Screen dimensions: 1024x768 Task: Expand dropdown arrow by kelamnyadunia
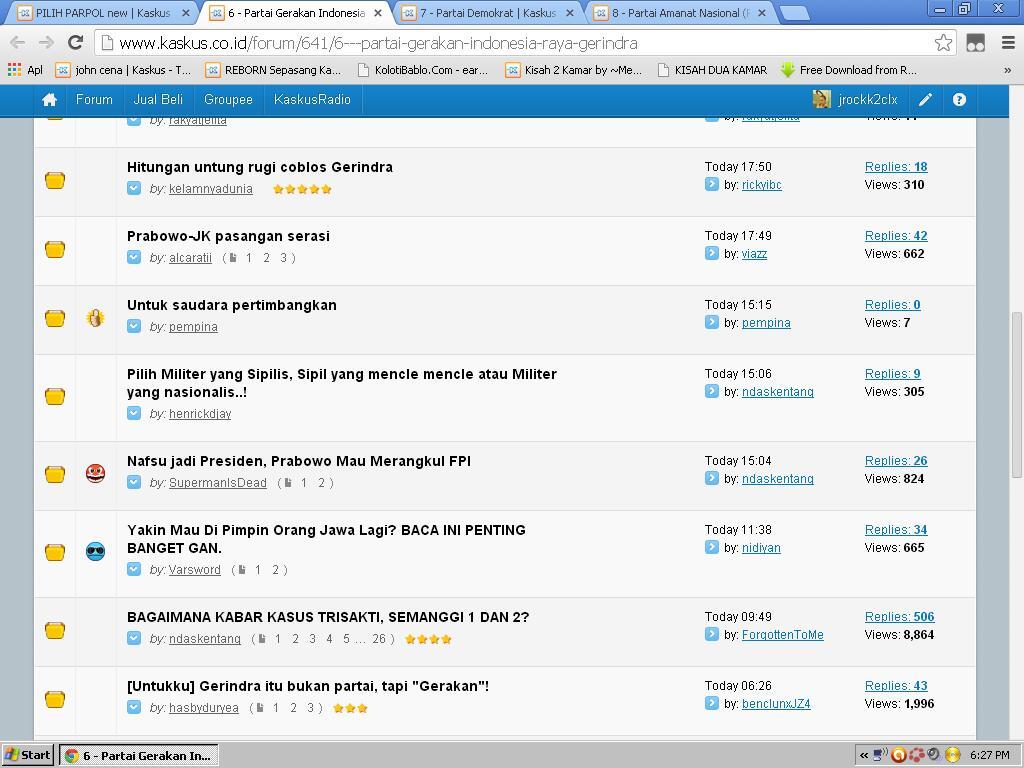pos(134,189)
